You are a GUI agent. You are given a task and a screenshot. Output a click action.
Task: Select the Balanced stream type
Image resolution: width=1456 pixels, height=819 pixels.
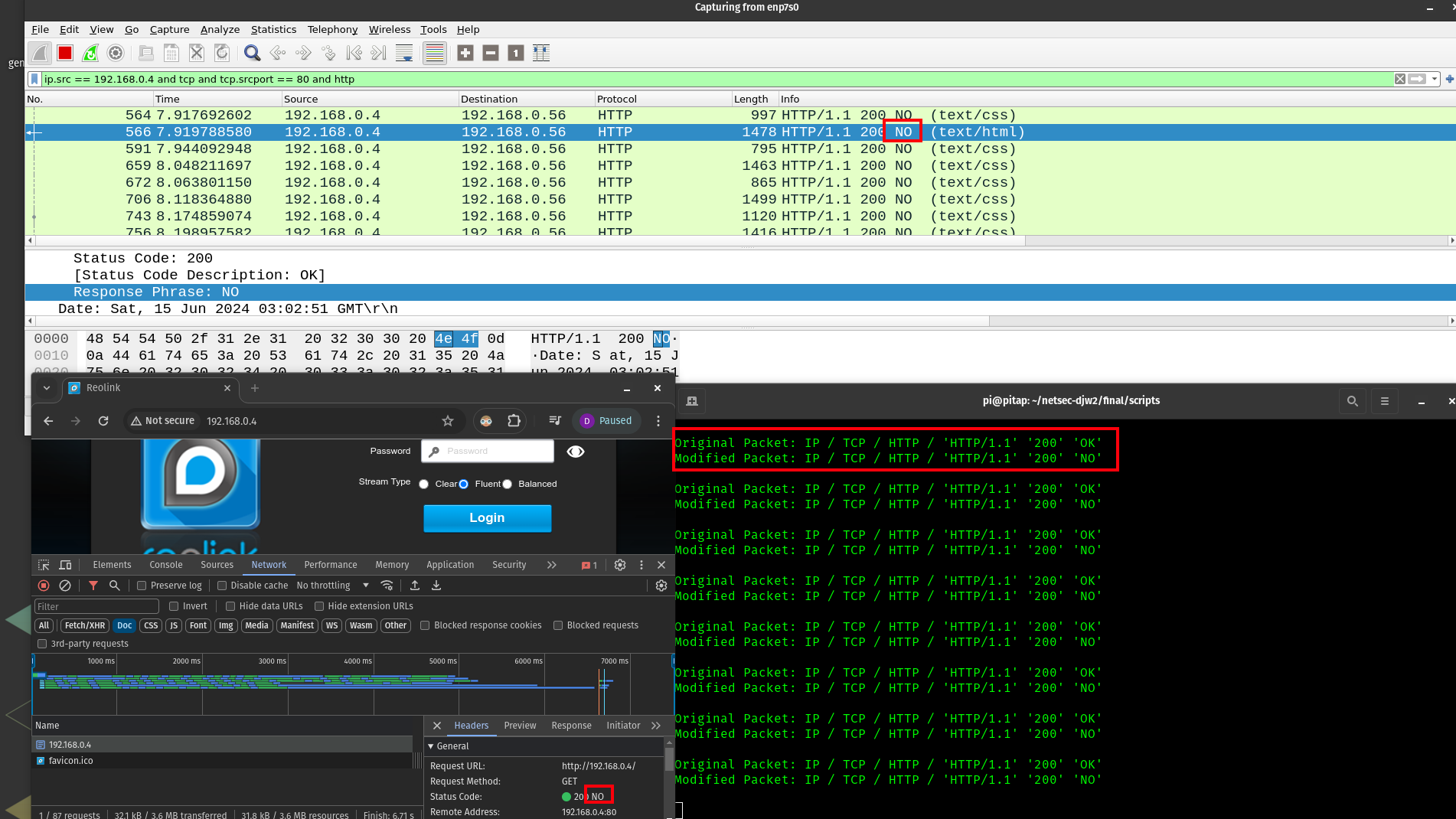tap(507, 484)
